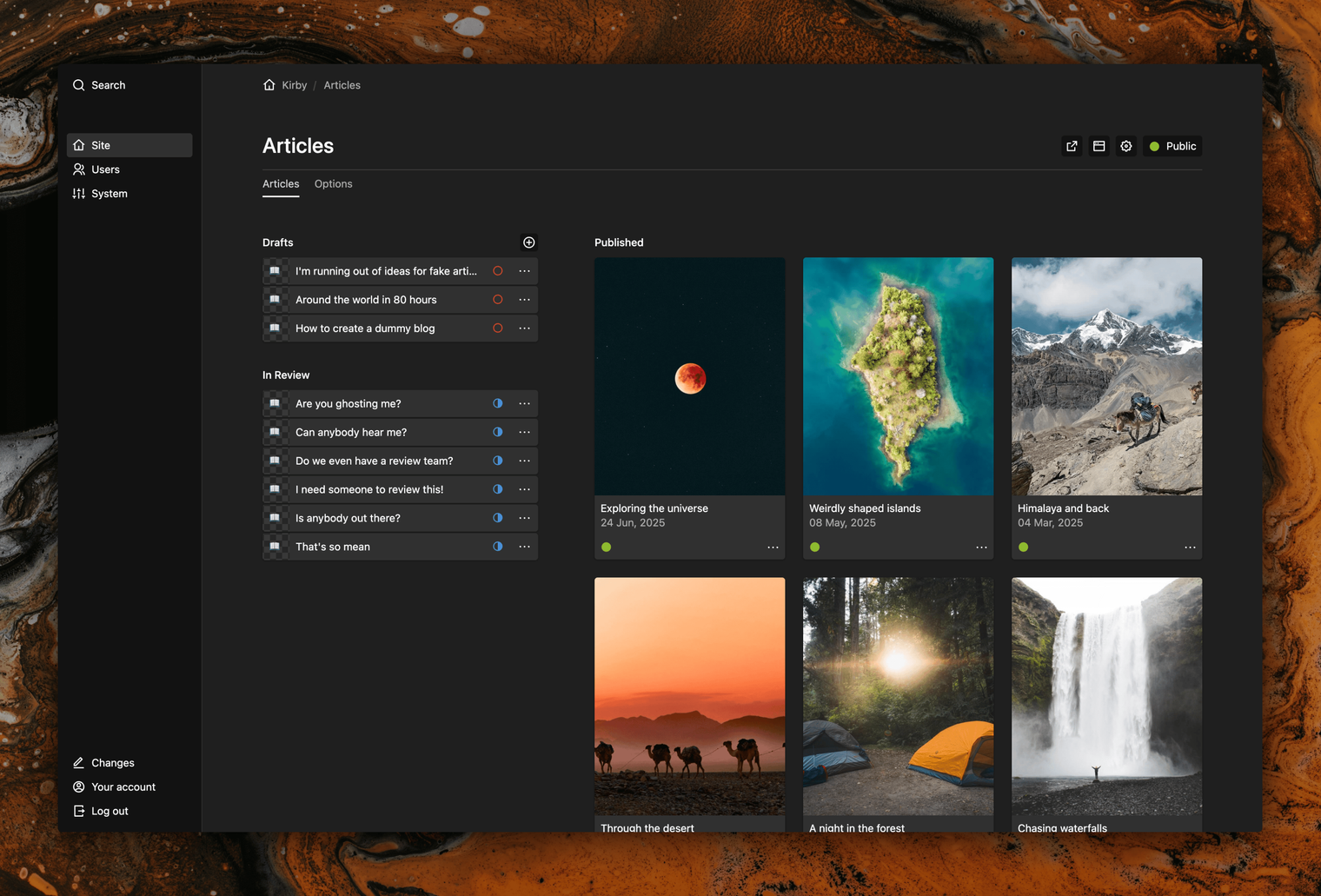Open the camel desert thumbnail

tap(690, 696)
